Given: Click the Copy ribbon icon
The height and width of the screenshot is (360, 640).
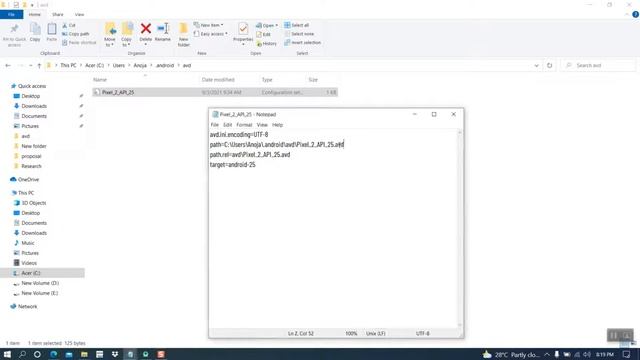Looking at the screenshot, I should pos(35,32).
